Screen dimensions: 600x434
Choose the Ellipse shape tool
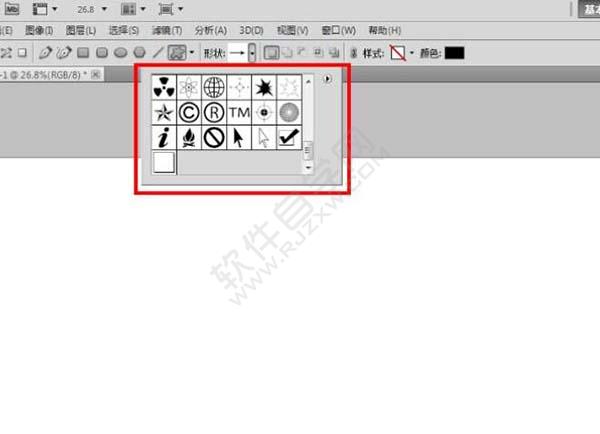pos(121,53)
